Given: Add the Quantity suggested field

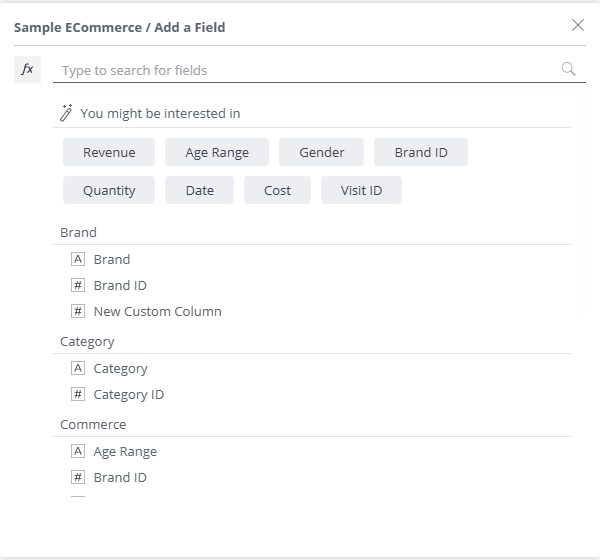Looking at the screenshot, I should click(109, 190).
